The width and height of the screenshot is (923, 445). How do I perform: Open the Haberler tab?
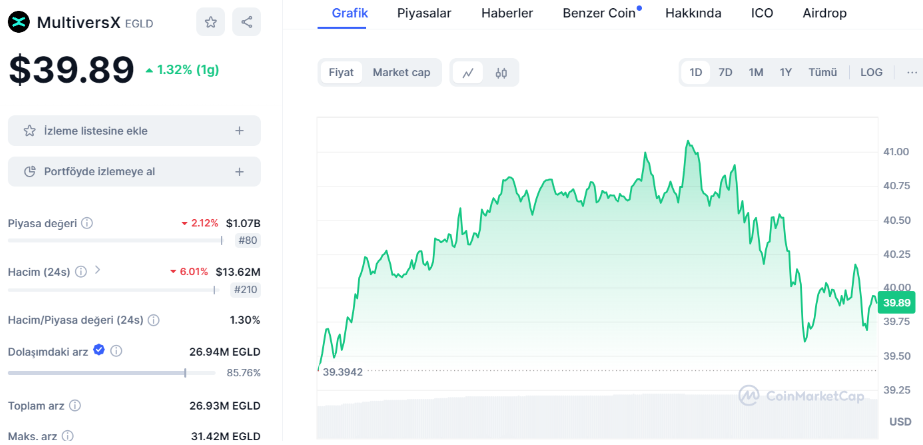tap(507, 13)
